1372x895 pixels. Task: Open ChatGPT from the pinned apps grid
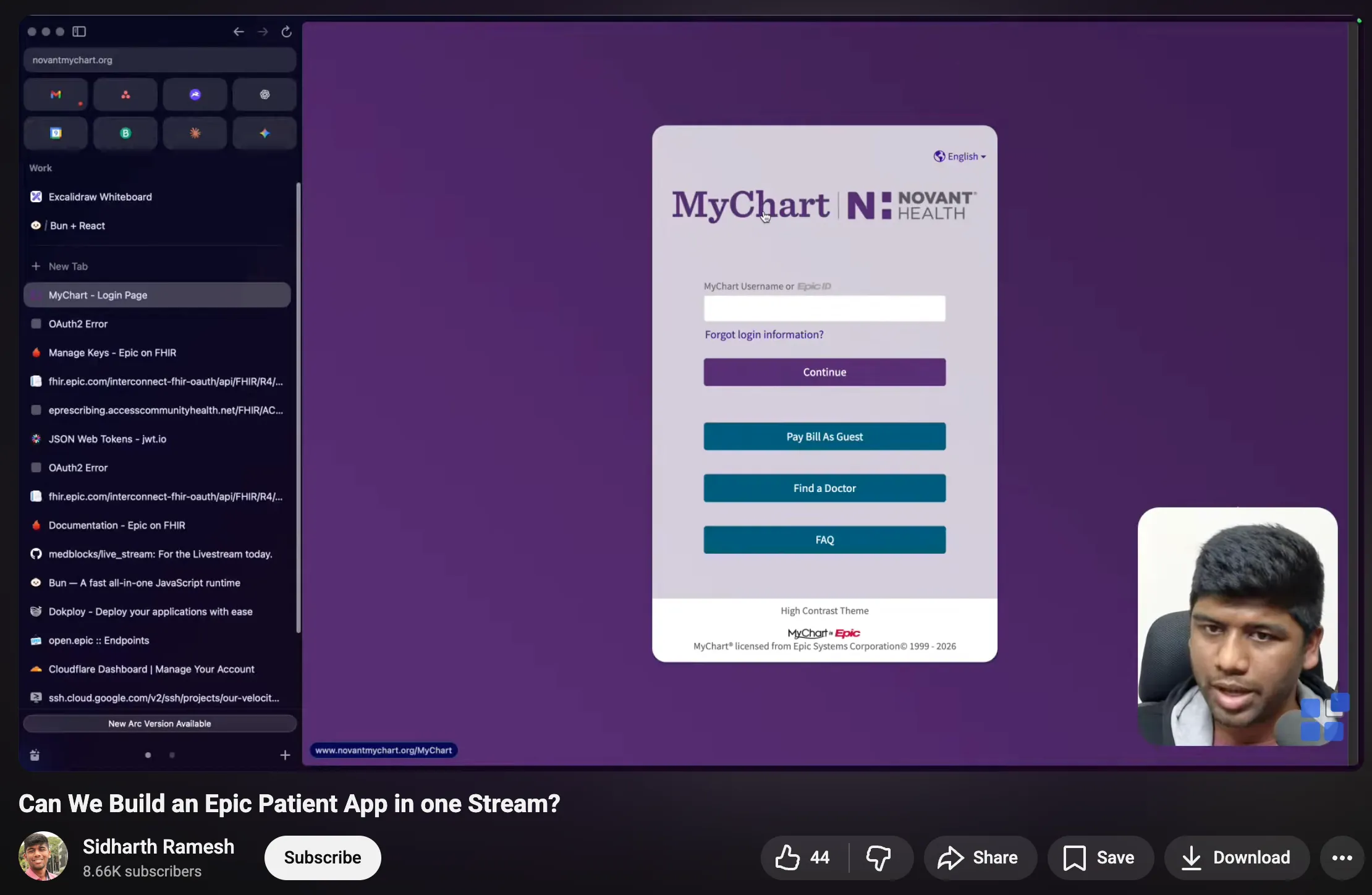pyautogui.click(x=265, y=94)
